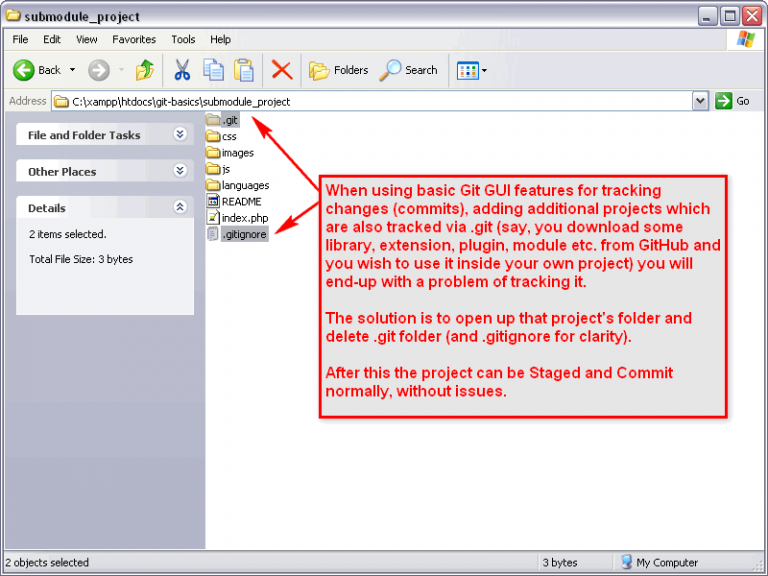This screenshot has height=576, width=768.
Task: Open the Favorites menu
Action: [133, 40]
